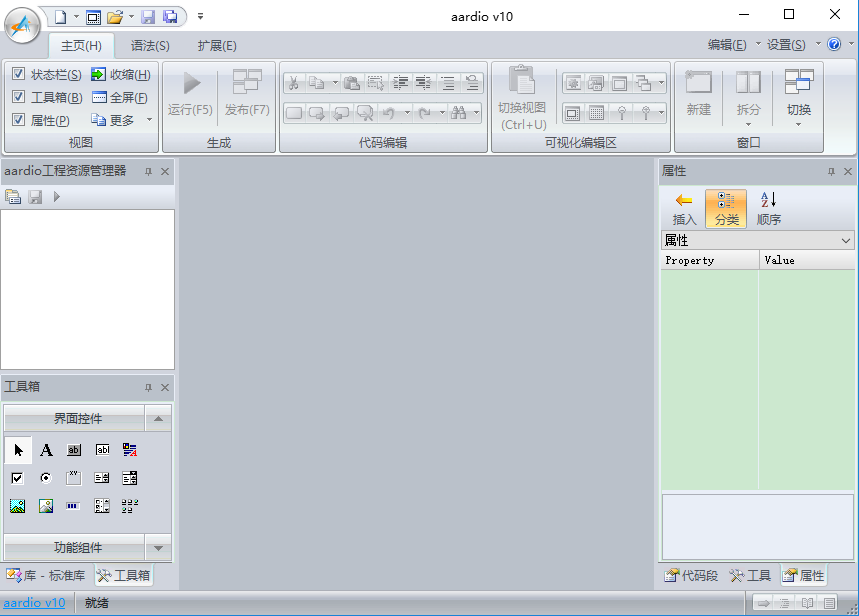
Task: Open the 属性 combo box dropdown
Action: coord(846,241)
